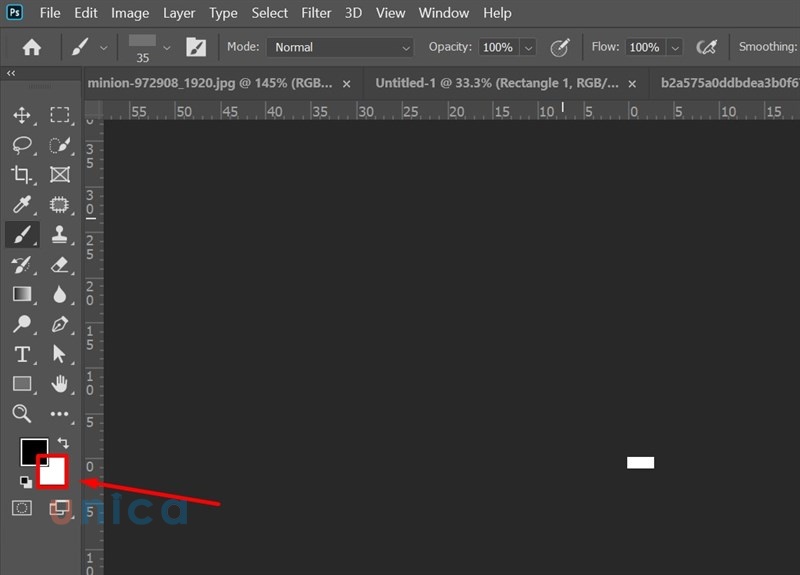The width and height of the screenshot is (800, 575).
Task: Select the Dodge tool
Action: click(x=22, y=324)
